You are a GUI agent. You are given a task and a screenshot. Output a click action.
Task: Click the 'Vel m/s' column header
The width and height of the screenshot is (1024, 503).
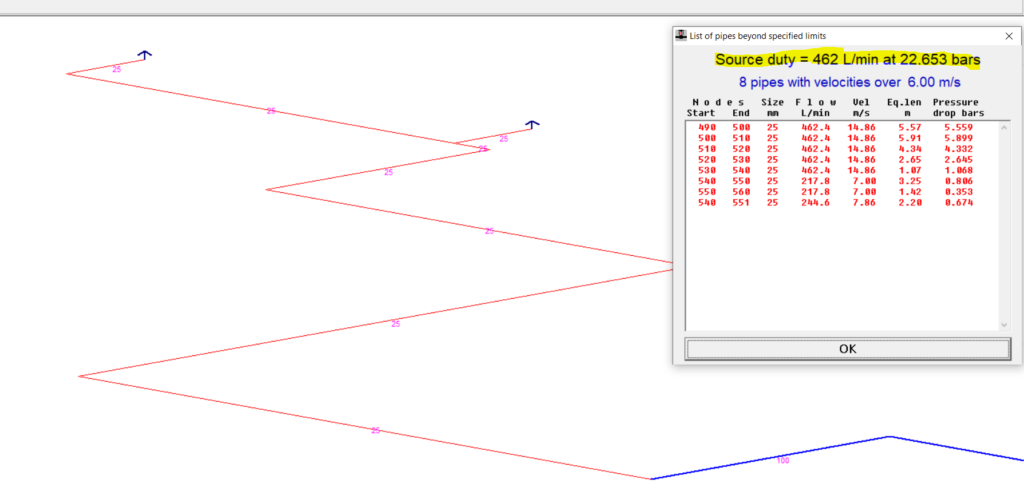pos(861,108)
